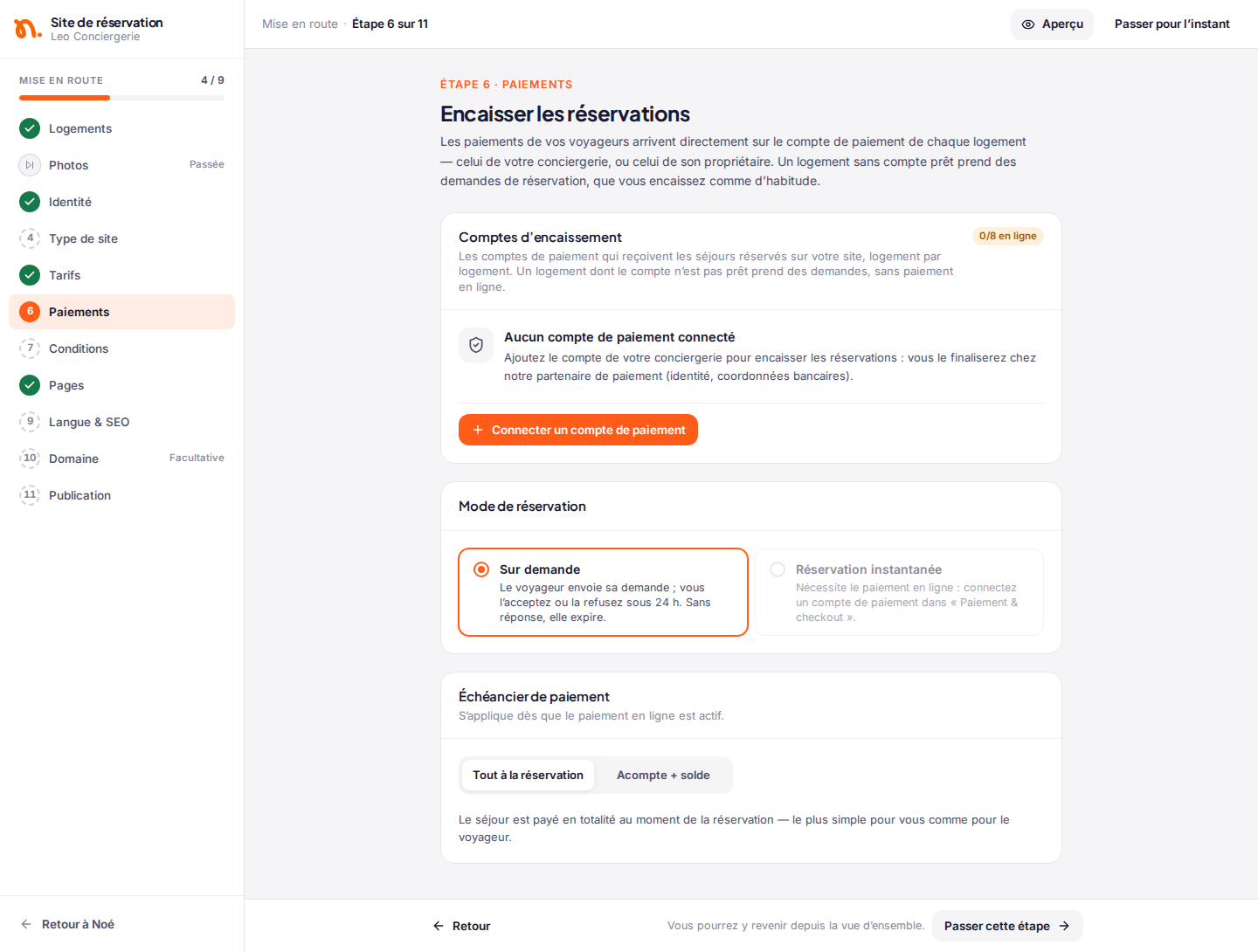Click the 0/8 en ligne badge

tap(1007, 236)
